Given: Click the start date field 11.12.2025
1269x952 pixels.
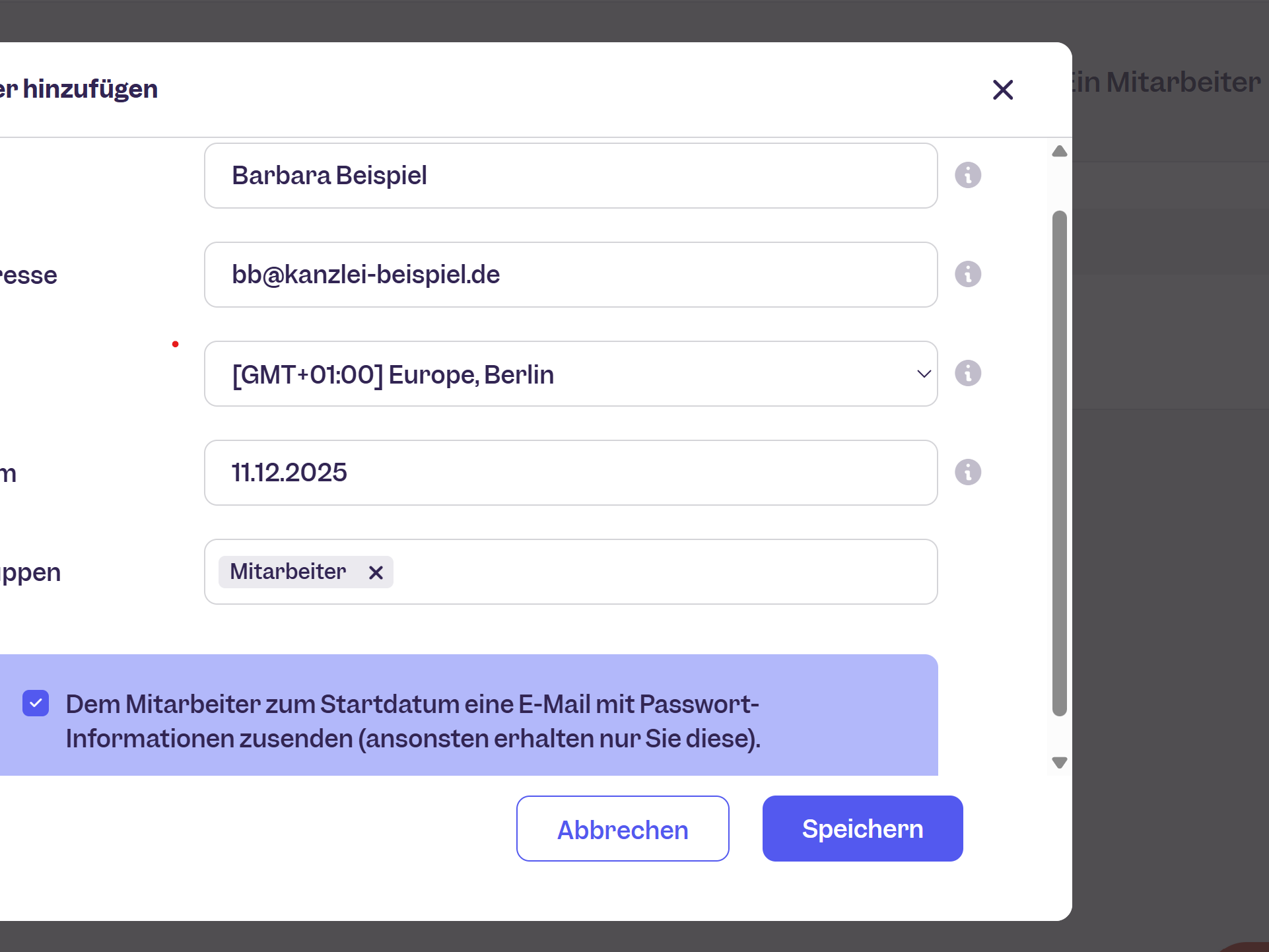Looking at the screenshot, I should (571, 473).
